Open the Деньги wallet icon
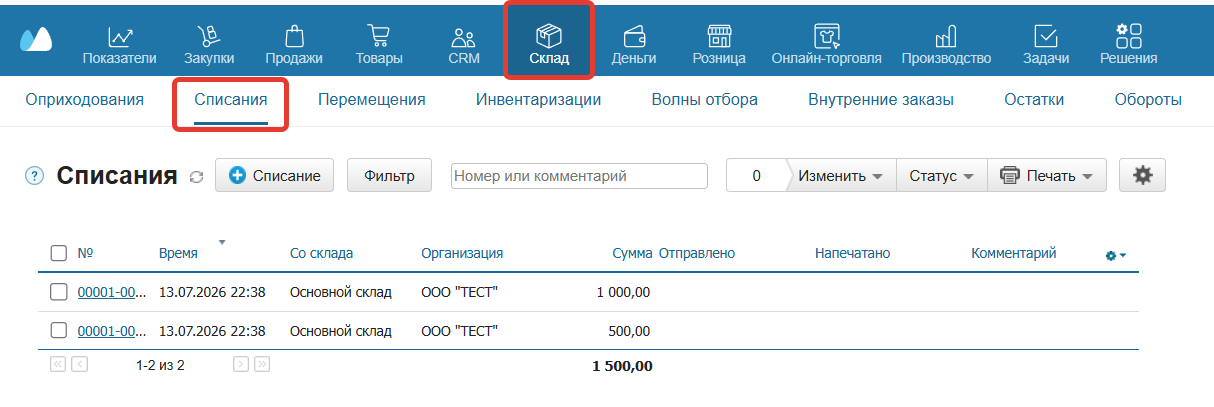 (x=634, y=37)
